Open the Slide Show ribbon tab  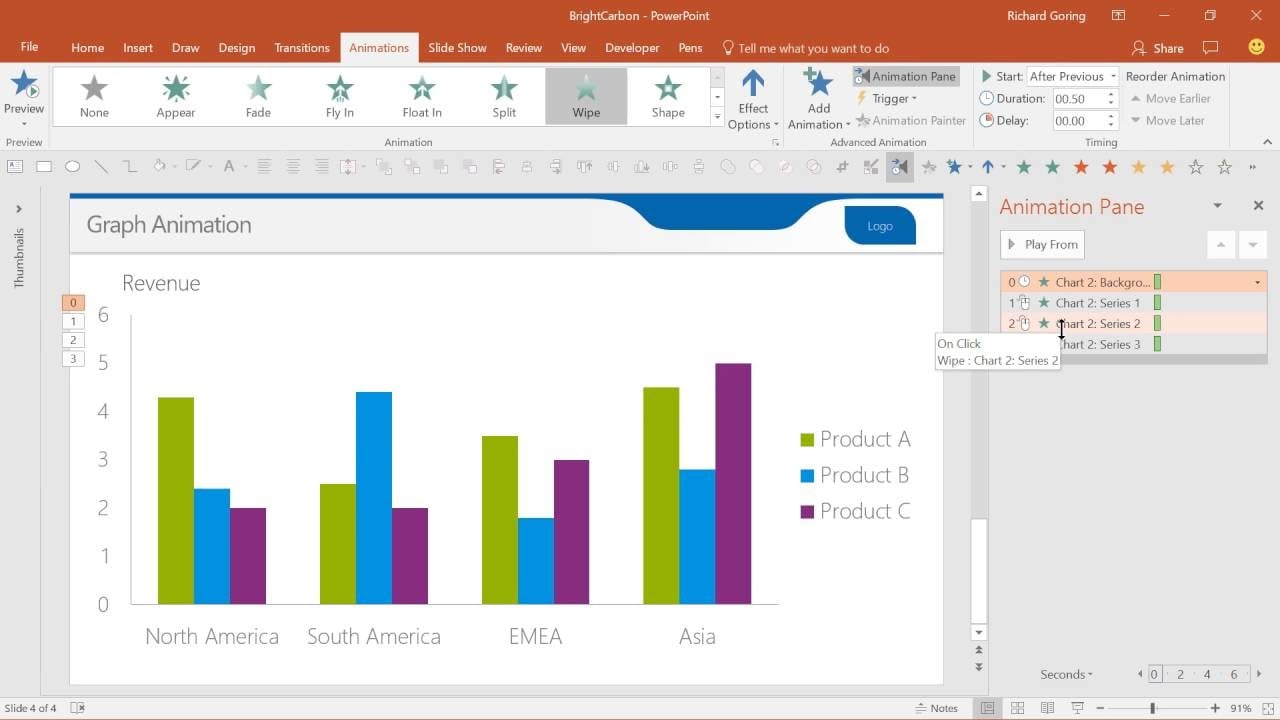[457, 47]
